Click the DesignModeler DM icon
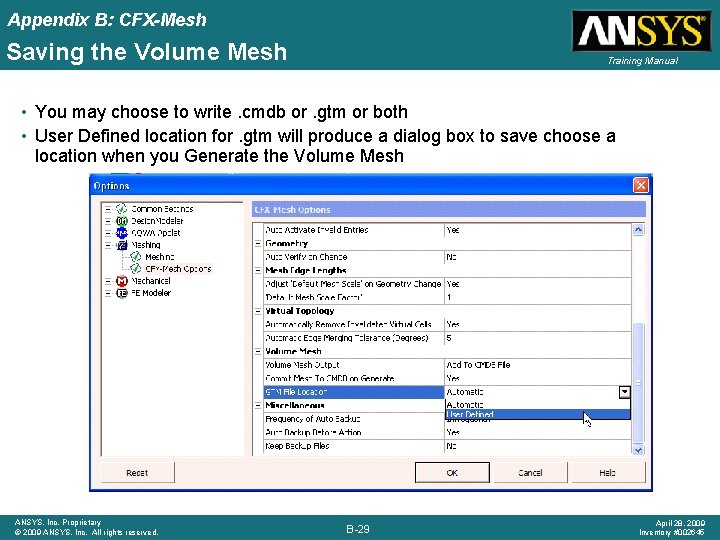720x540 pixels. click(121, 221)
